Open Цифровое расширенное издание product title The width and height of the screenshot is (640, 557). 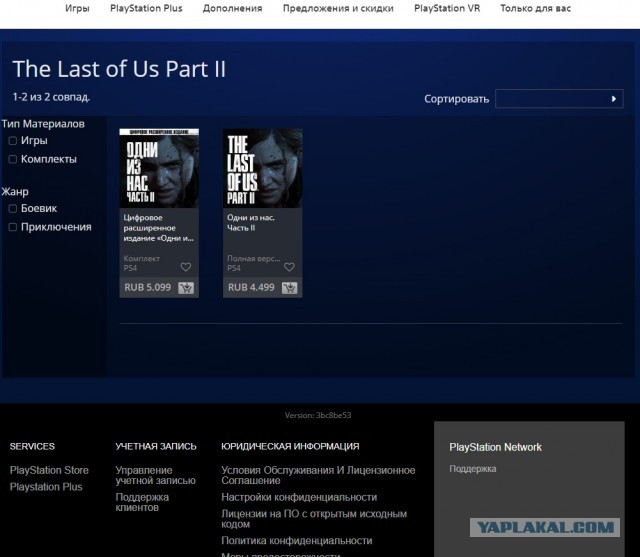[x=158, y=228]
